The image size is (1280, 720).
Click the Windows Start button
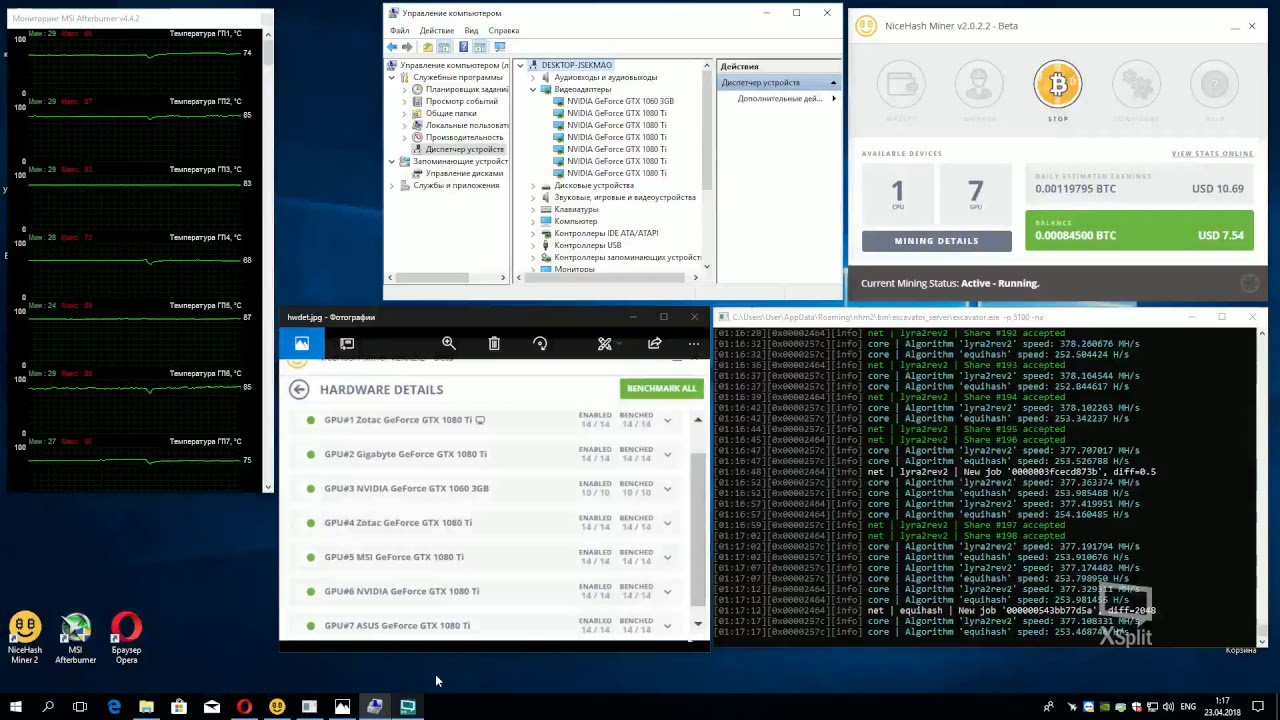[x=16, y=706]
